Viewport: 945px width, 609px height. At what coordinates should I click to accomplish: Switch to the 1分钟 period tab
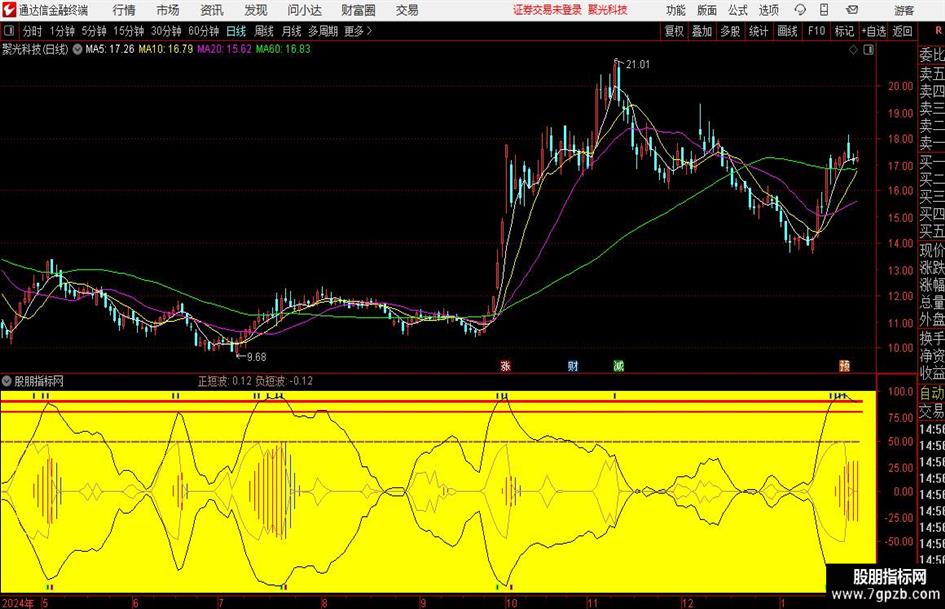click(62, 31)
